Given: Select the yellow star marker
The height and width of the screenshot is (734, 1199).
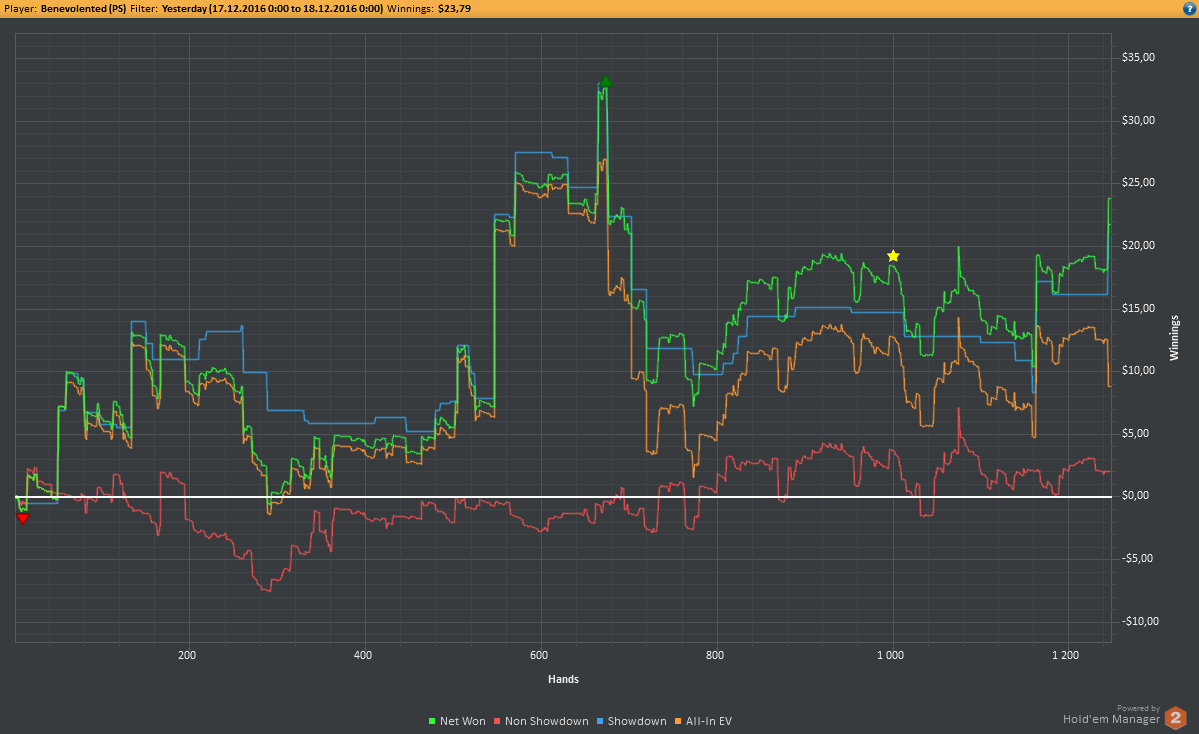Looking at the screenshot, I should point(893,256).
